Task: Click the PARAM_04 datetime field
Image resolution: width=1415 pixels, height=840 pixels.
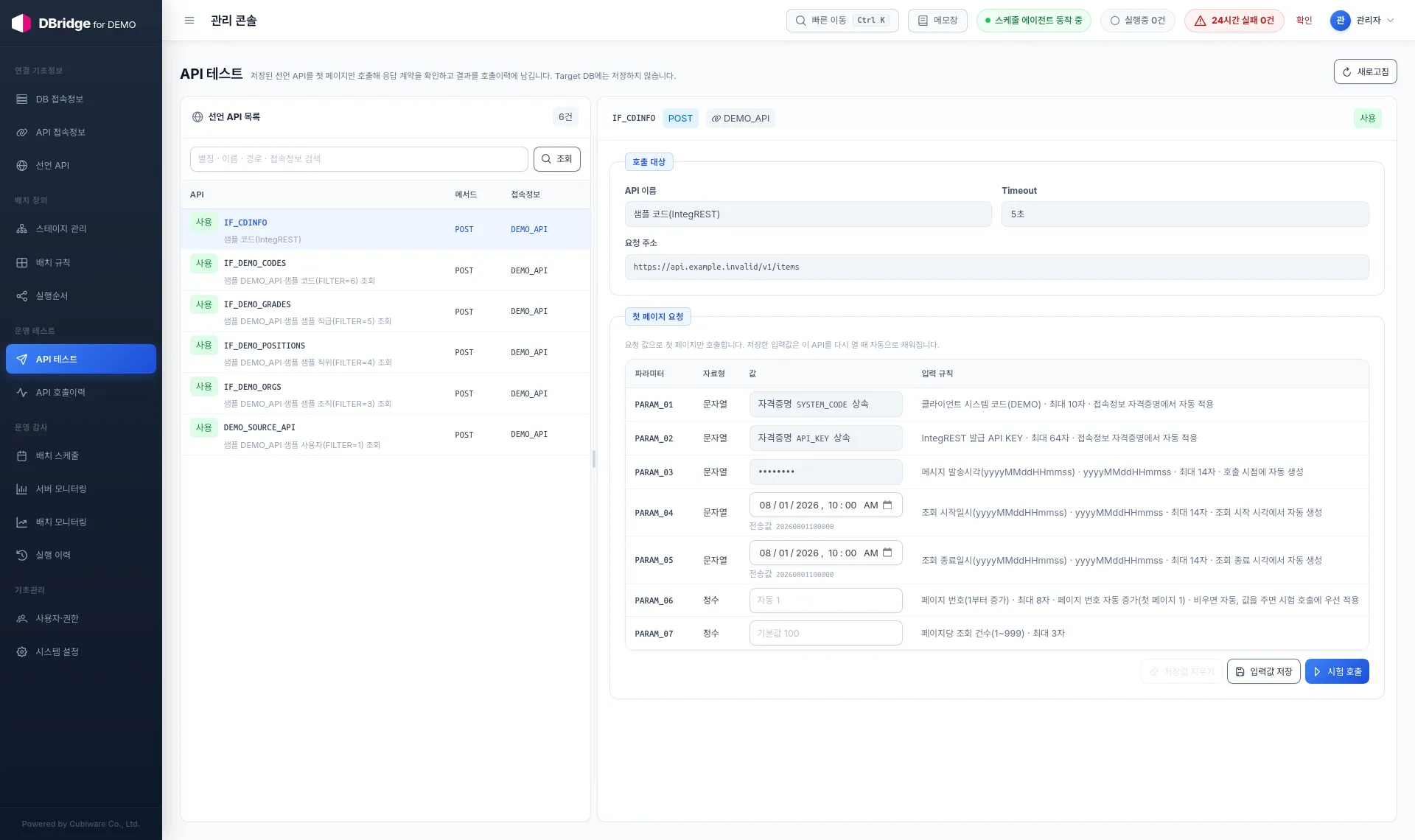Action: pyautogui.click(x=825, y=505)
